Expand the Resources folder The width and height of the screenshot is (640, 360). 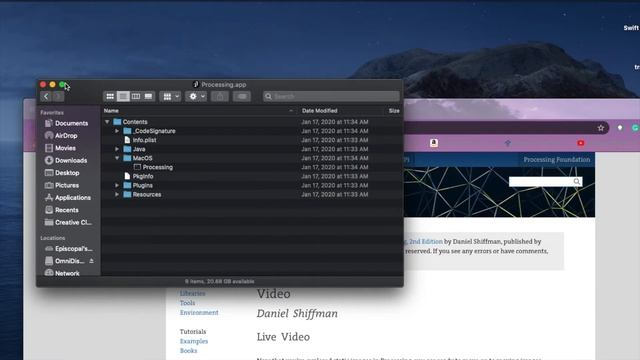(x=117, y=194)
